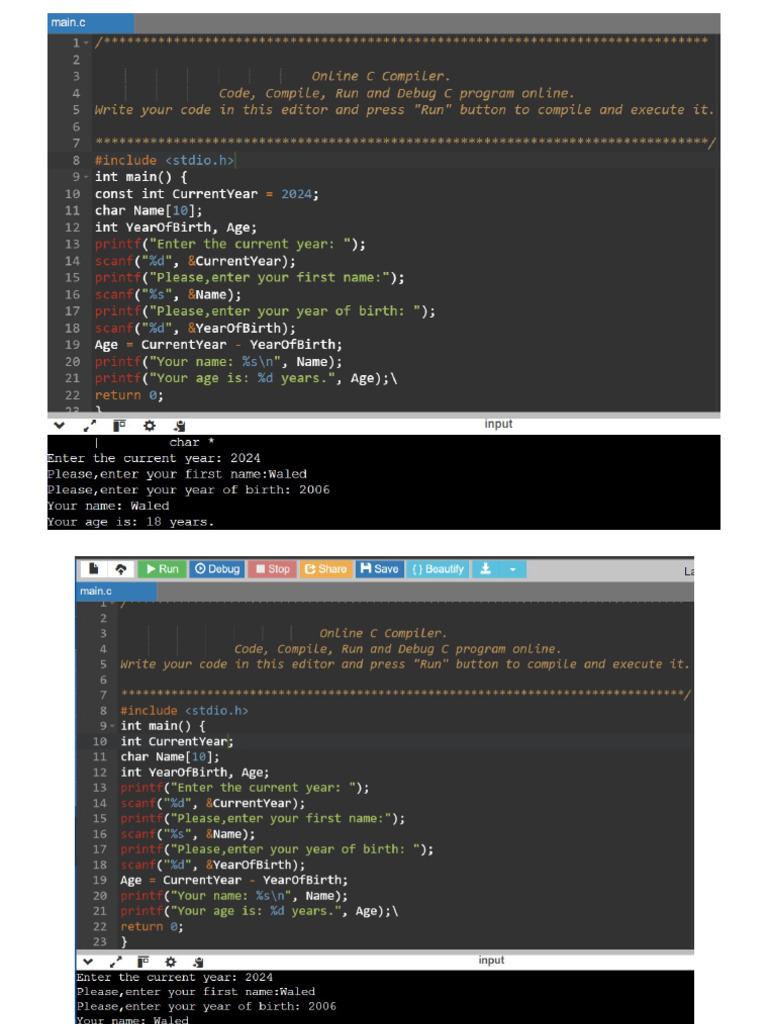768x1024 pixels.
Task: Click the layout panel icon in the upper console bar
Action: click(x=119, y=426)
